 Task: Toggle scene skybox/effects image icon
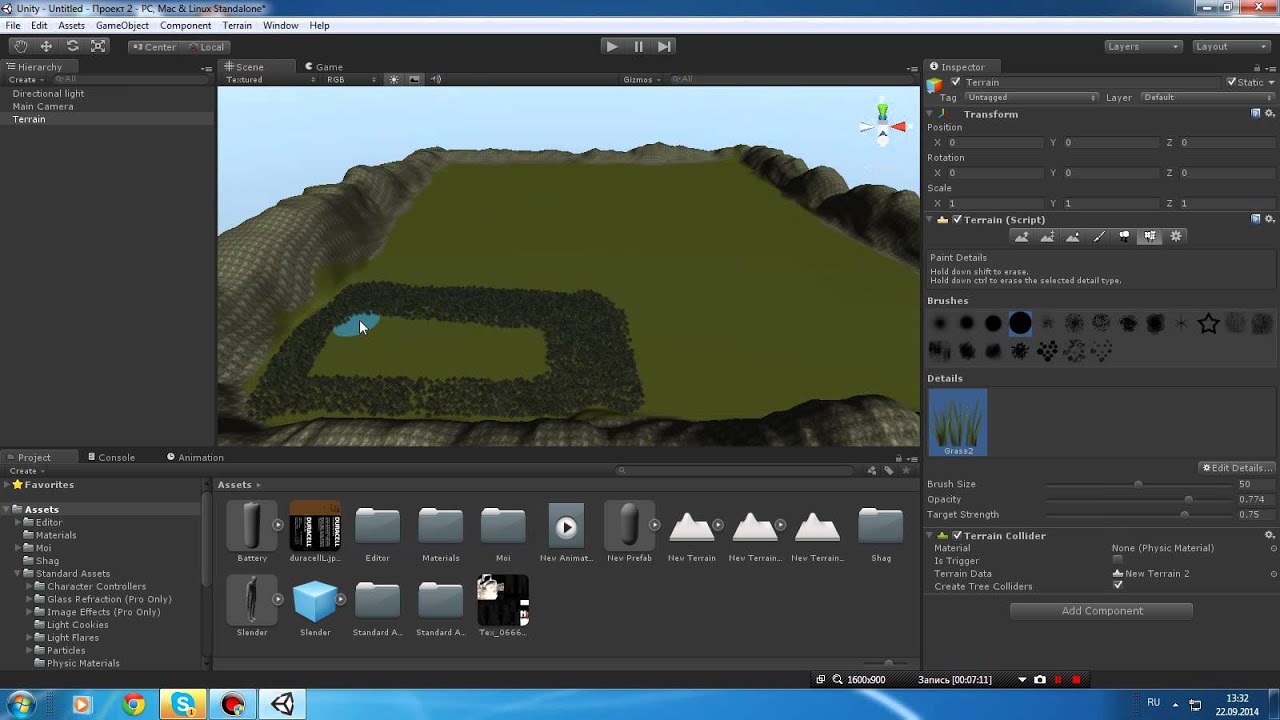(x=414, y=79)
